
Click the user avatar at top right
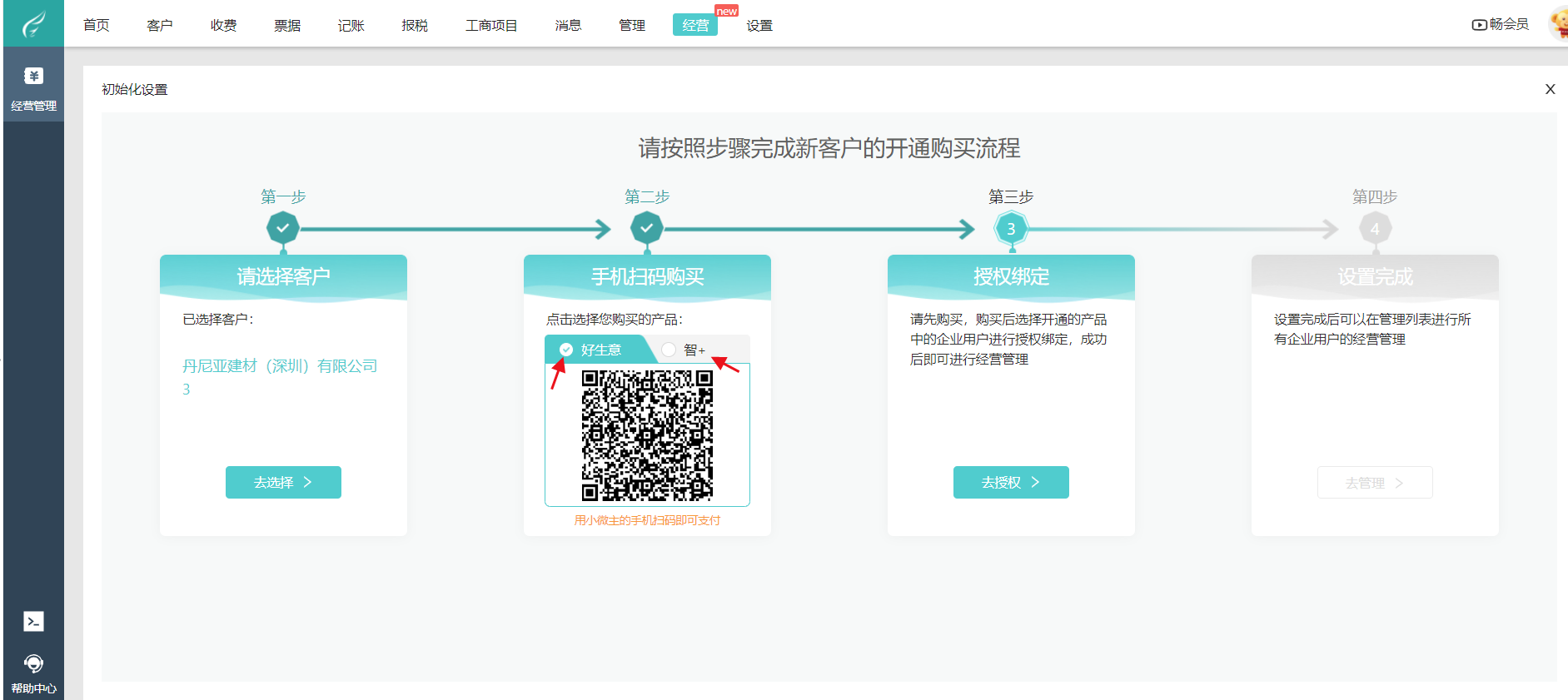click(x=1557, y=23)
